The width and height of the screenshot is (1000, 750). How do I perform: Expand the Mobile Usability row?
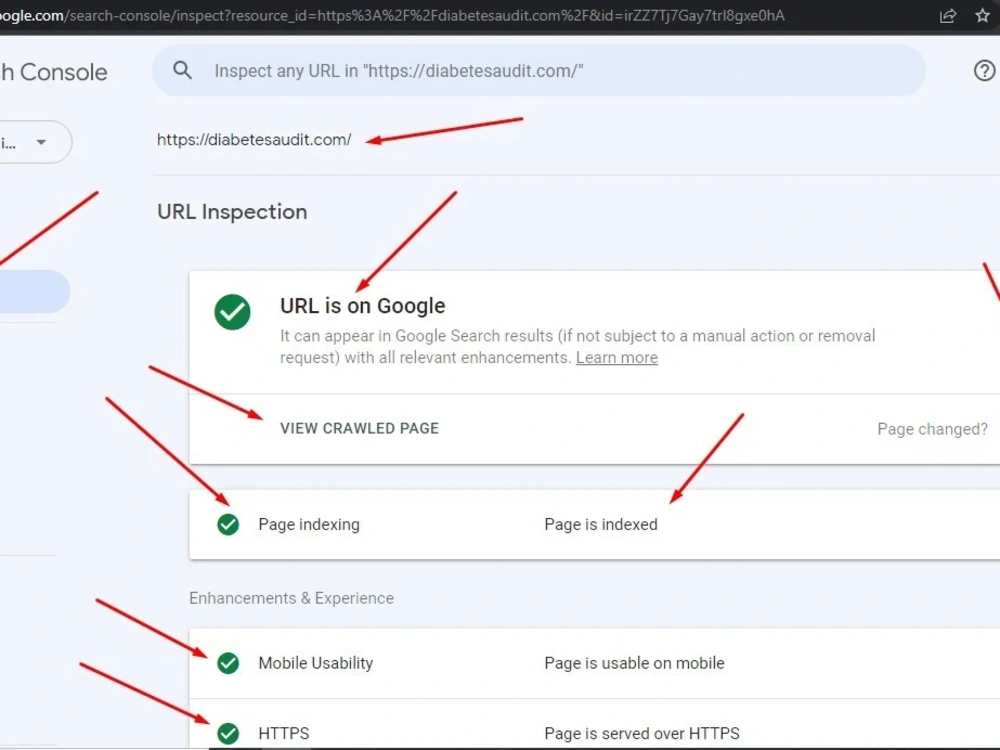[594, 663]
